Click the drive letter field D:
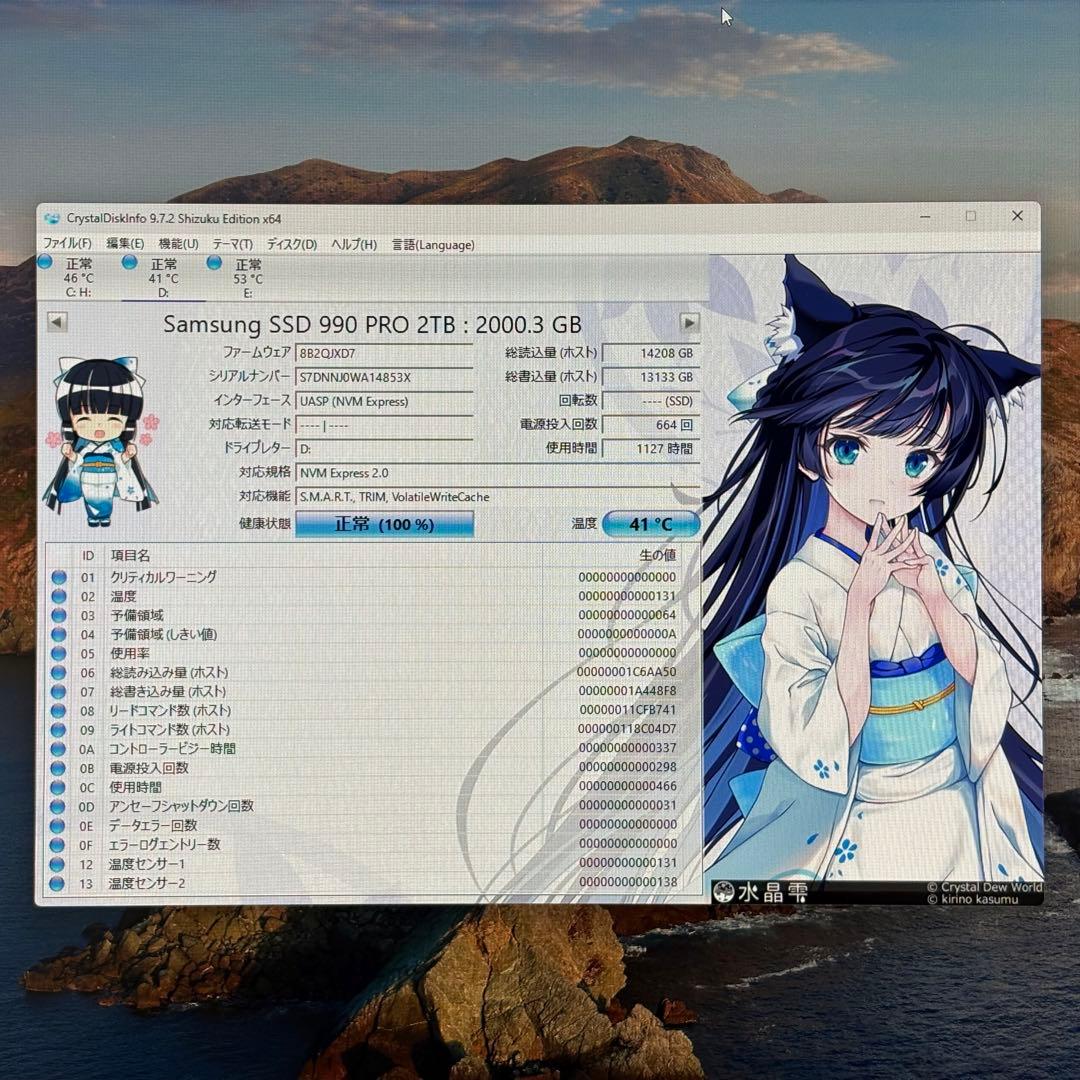This screenshot has height=1080, width=1080. click(384, 448)
